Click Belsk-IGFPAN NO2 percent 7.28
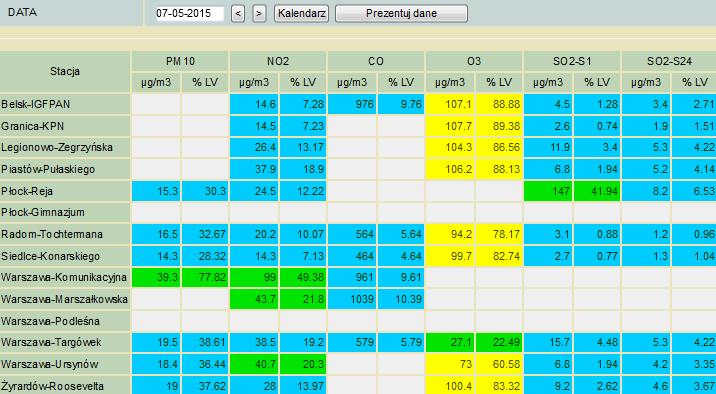This screenshot has width=716, height=394. pos(303,104)
